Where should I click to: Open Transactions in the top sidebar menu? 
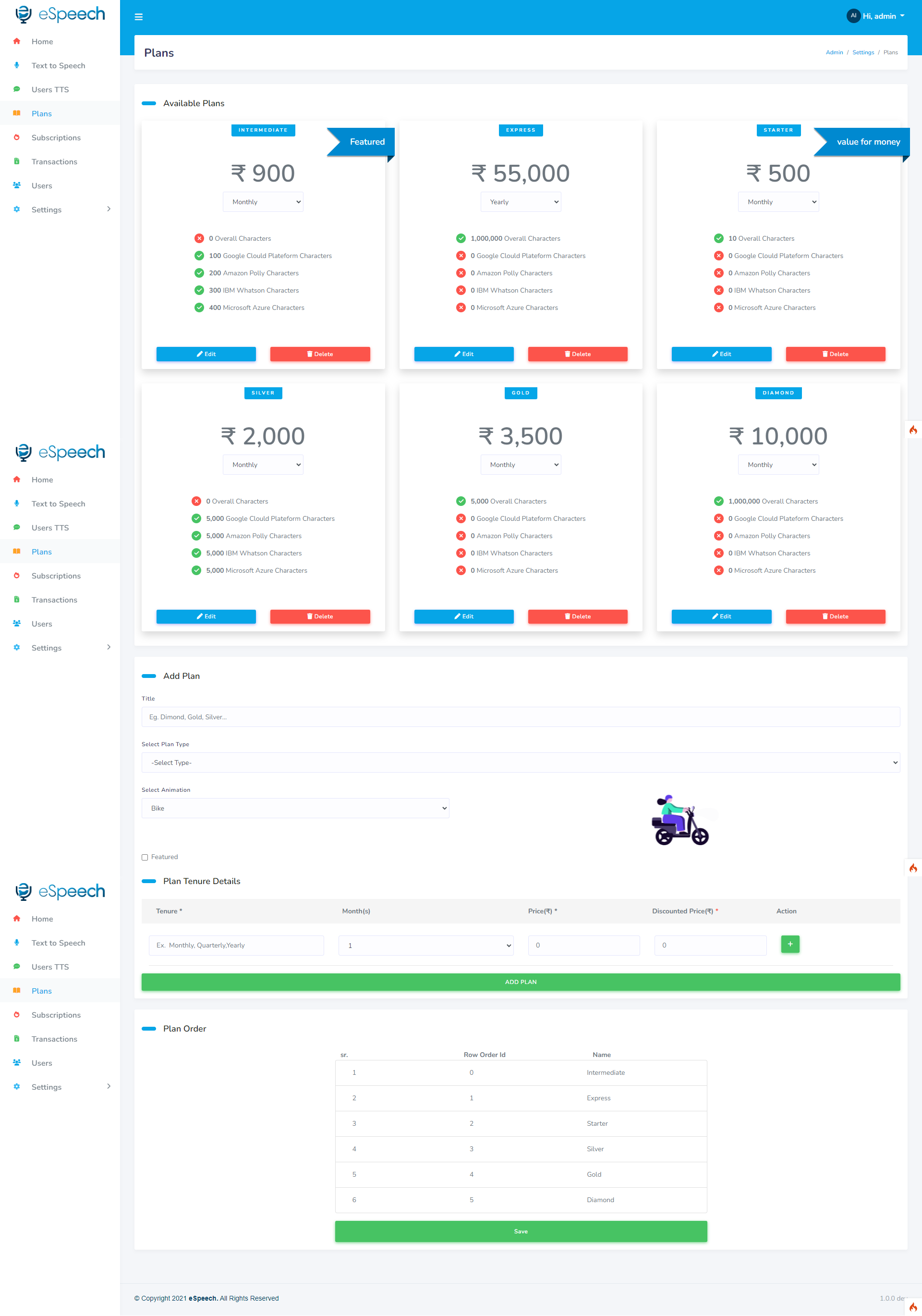pyautogui.click(x=54, y=161)
